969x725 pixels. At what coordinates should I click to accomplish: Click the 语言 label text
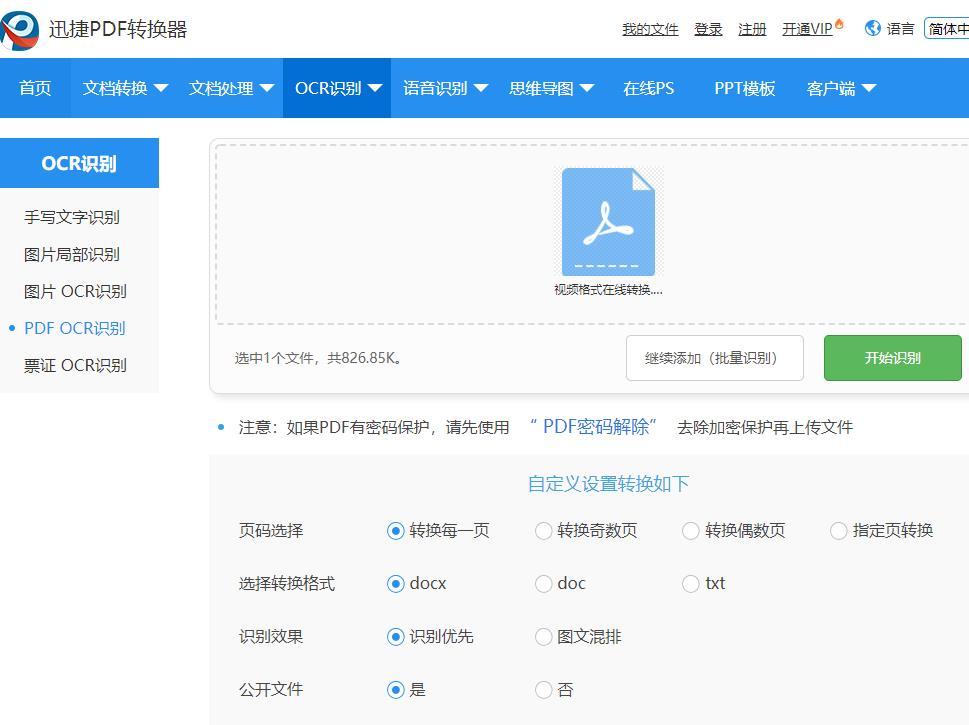900,29
